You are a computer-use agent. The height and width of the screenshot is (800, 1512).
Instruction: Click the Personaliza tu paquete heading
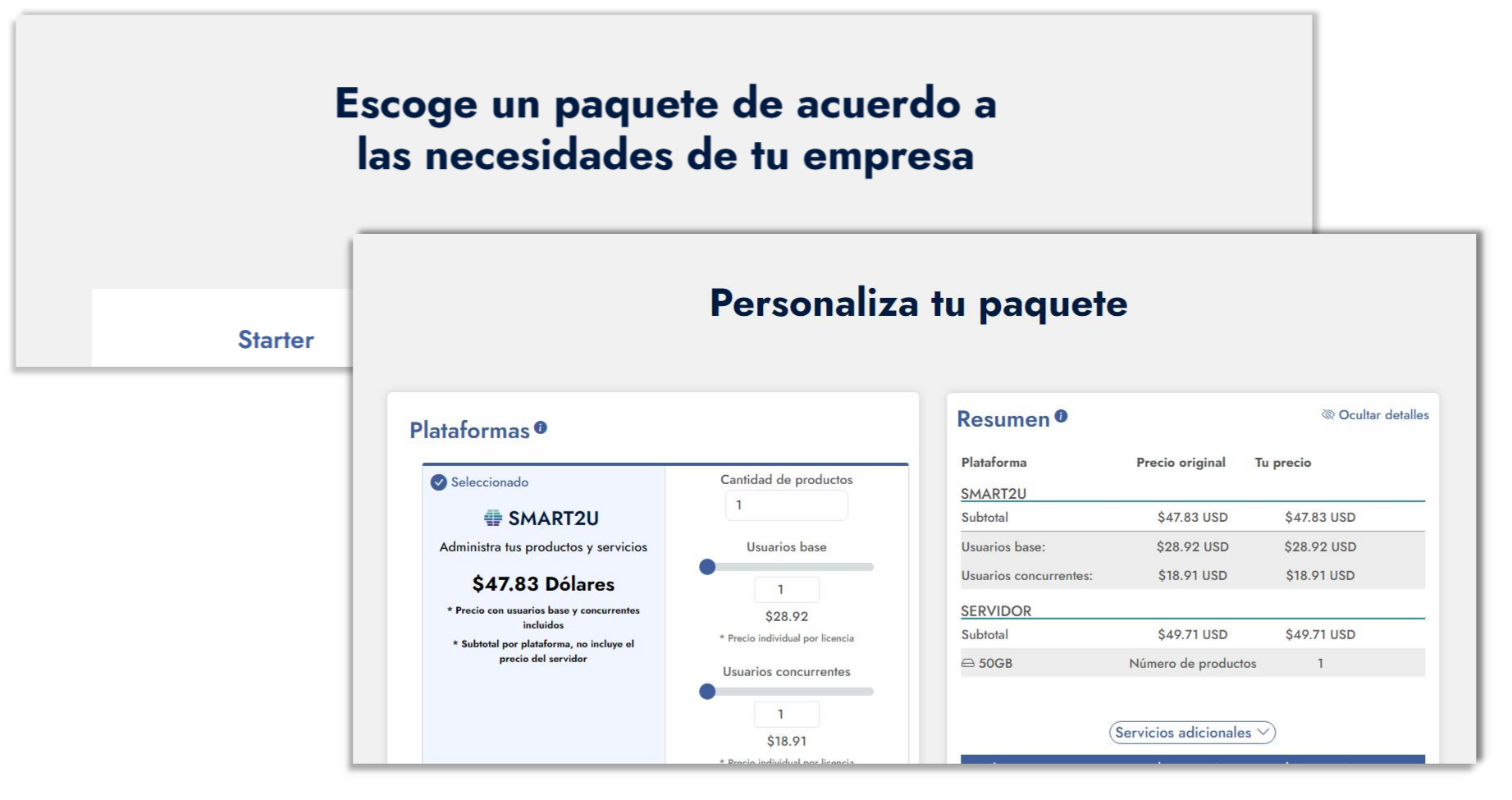pyautogui.click(x=918, y=304)
